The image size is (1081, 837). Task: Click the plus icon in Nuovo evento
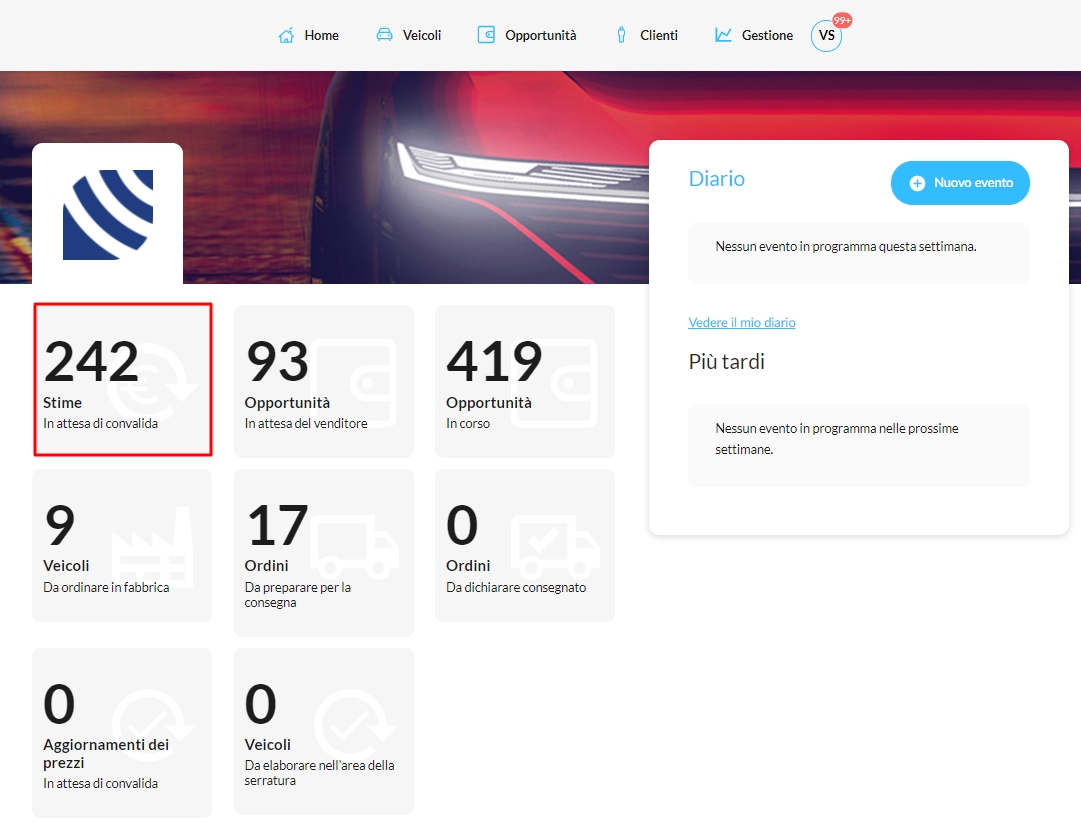tap(917, 183)
